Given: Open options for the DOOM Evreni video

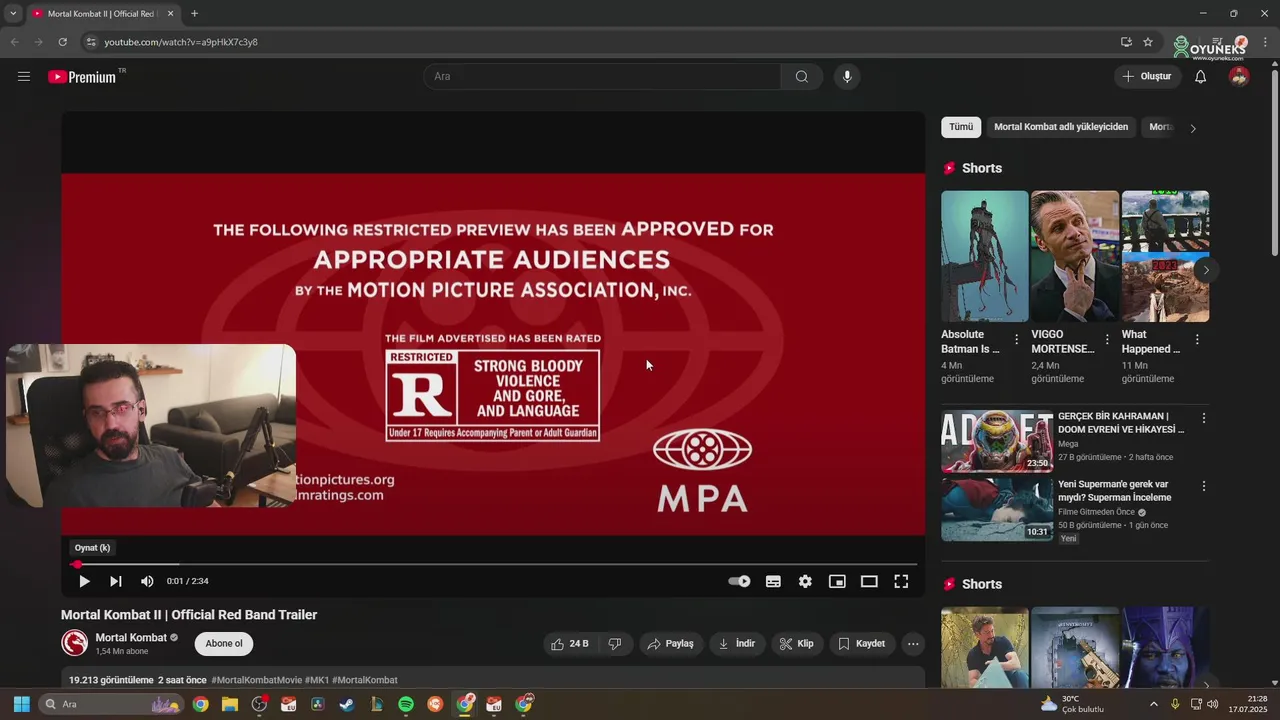Looking at the screenshot, I should tap(1204, 418).
